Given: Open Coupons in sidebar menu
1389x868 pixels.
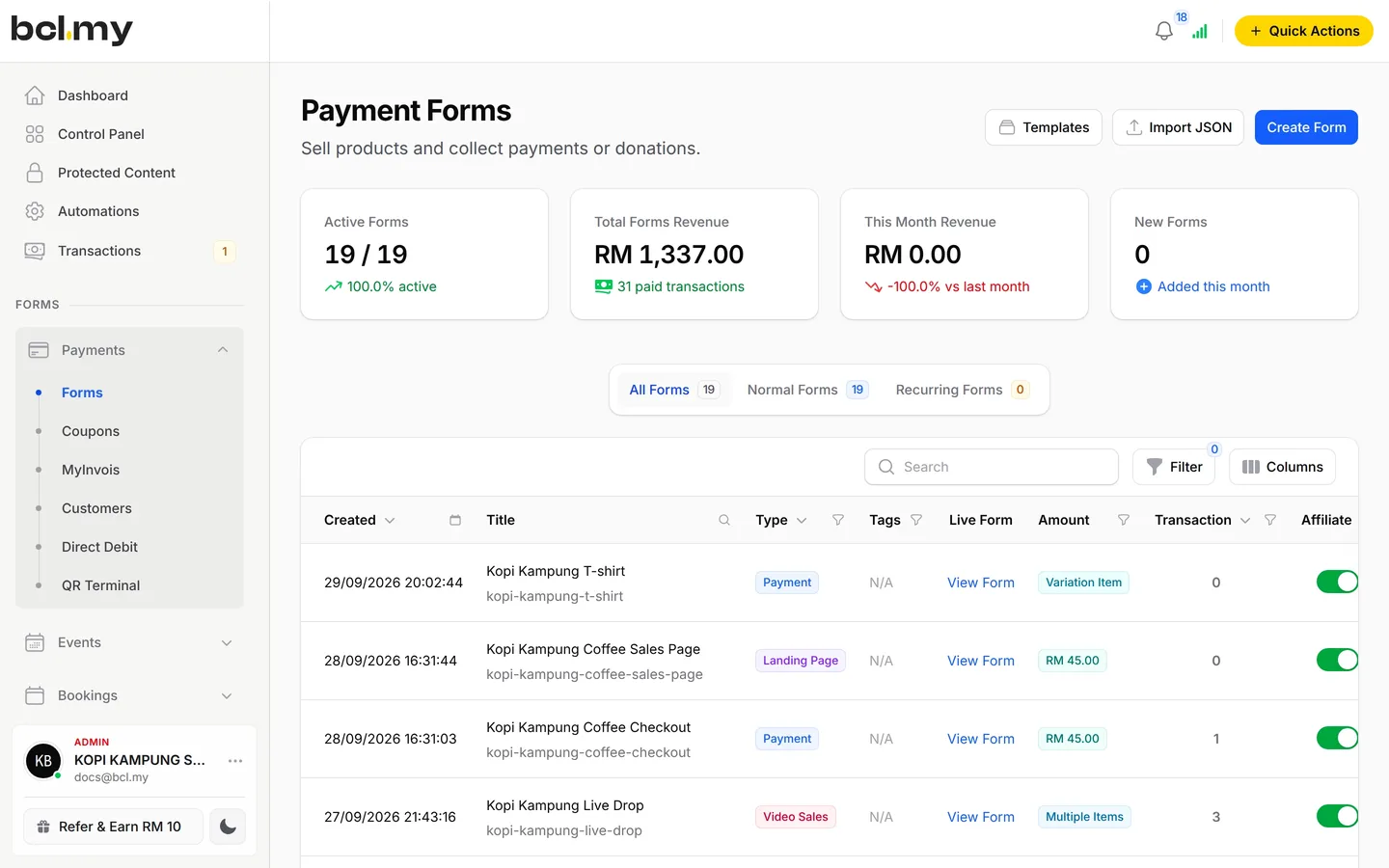Looking at the screenshot, I should point(91,431).
